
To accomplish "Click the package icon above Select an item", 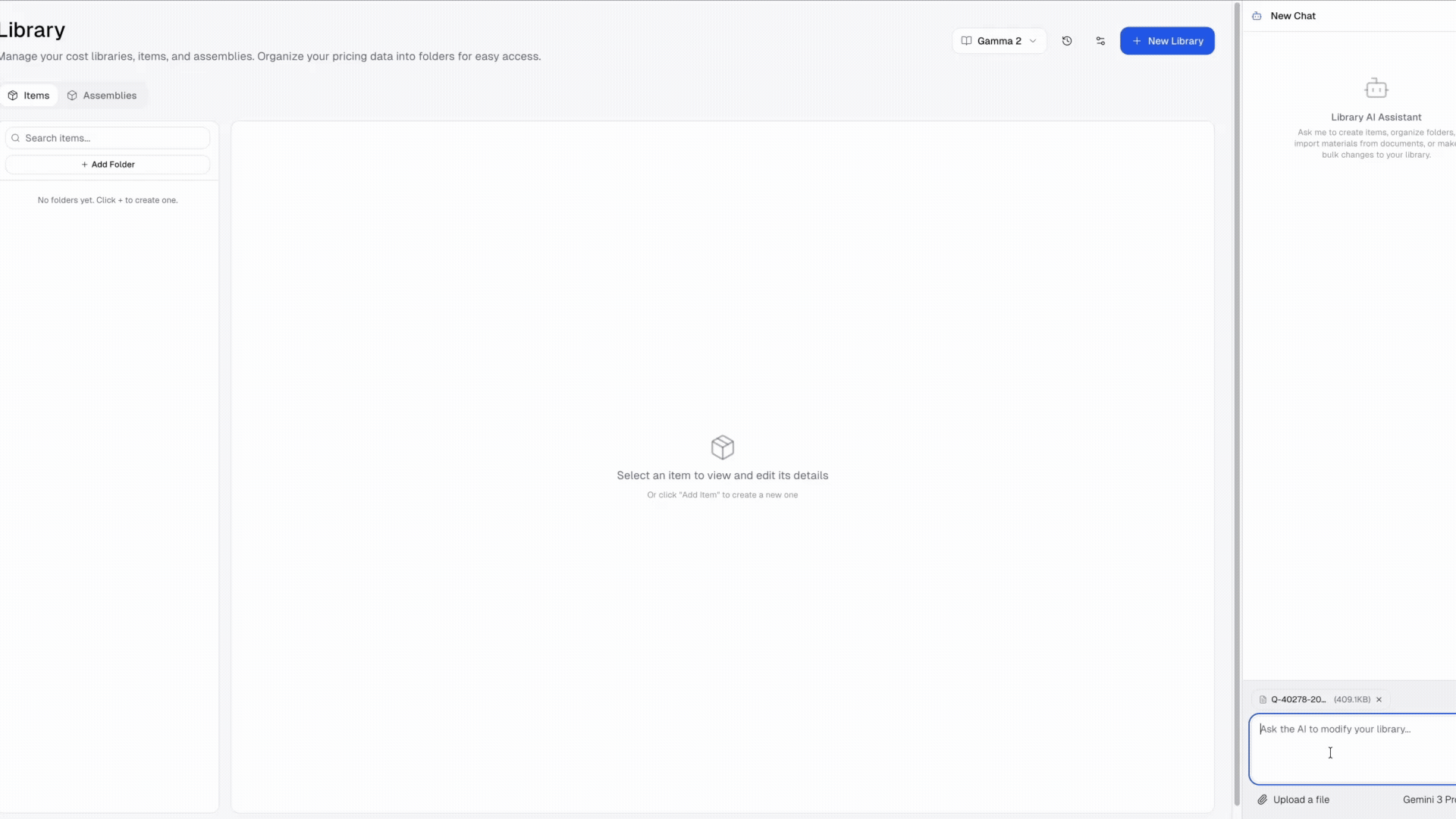I will click(722, 447).
